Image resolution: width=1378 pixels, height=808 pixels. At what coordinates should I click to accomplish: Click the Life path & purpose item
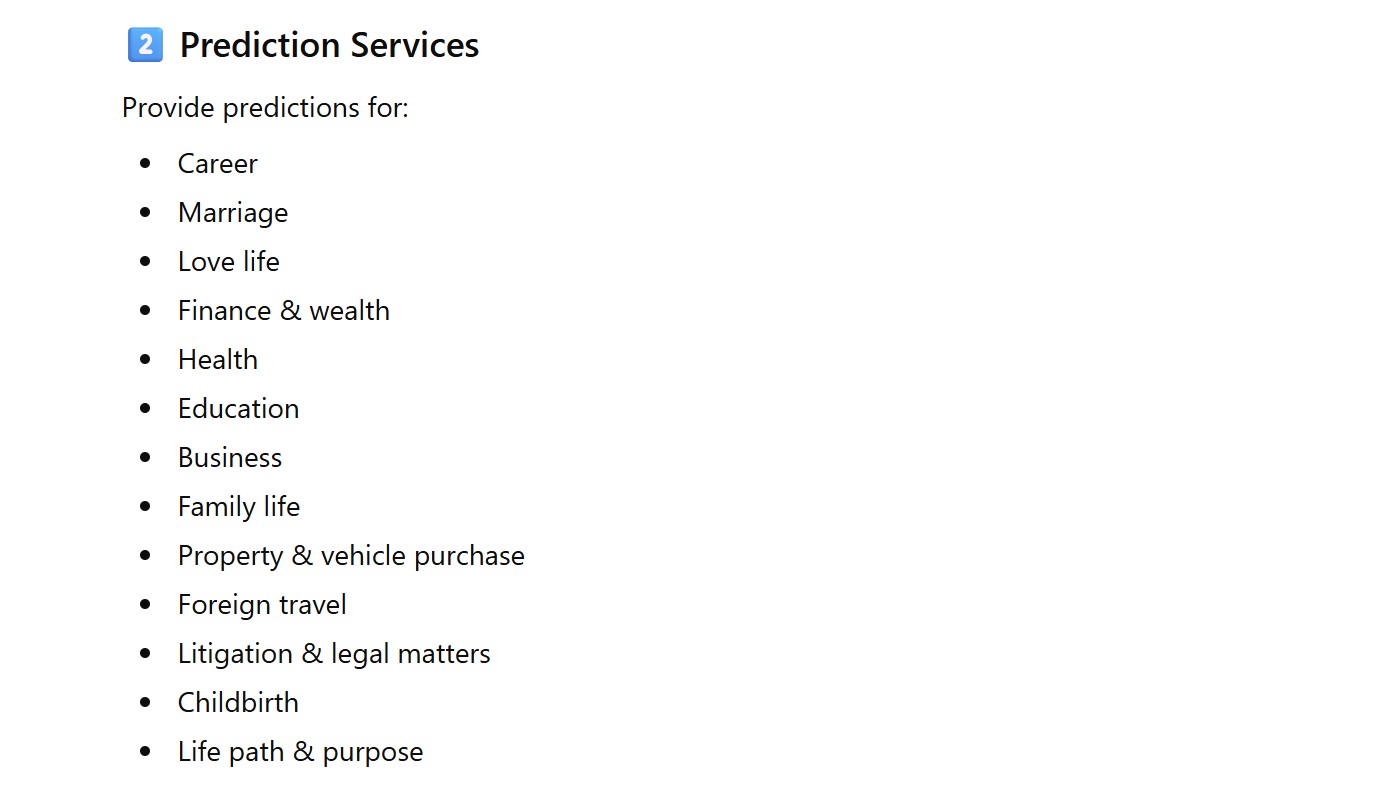300,752
